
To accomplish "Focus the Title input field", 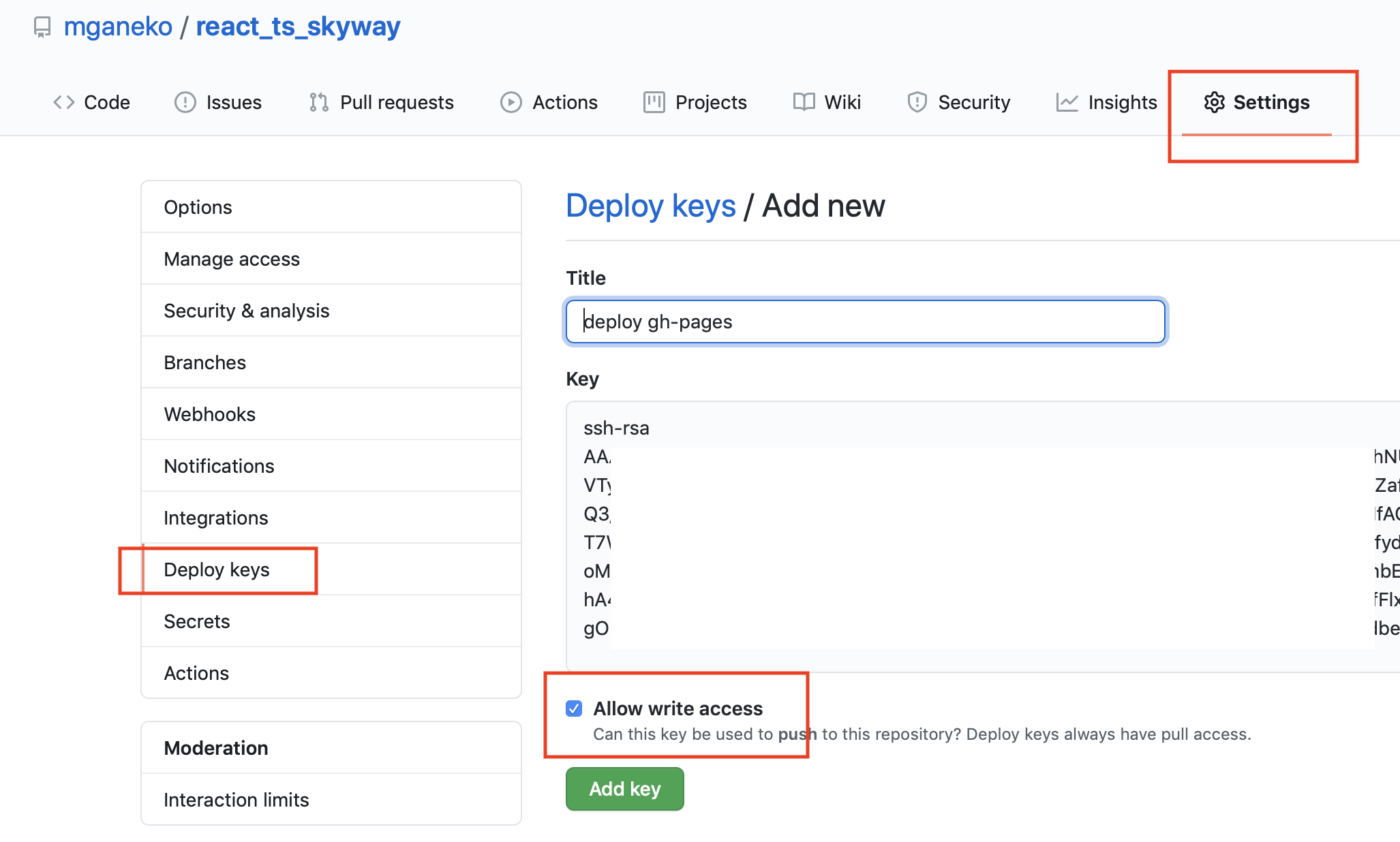I will [866, 322].
